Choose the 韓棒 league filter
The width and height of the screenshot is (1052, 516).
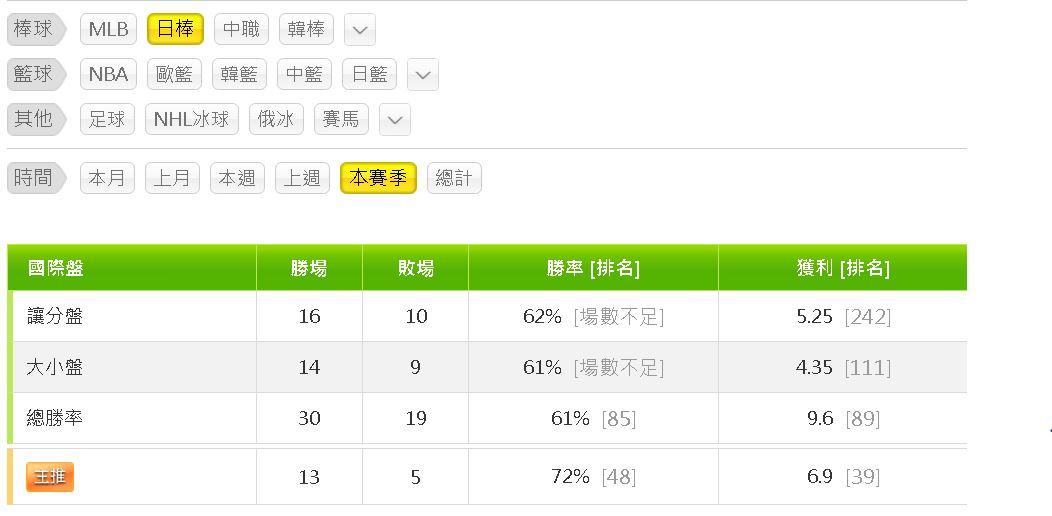(x=306, y=29)
